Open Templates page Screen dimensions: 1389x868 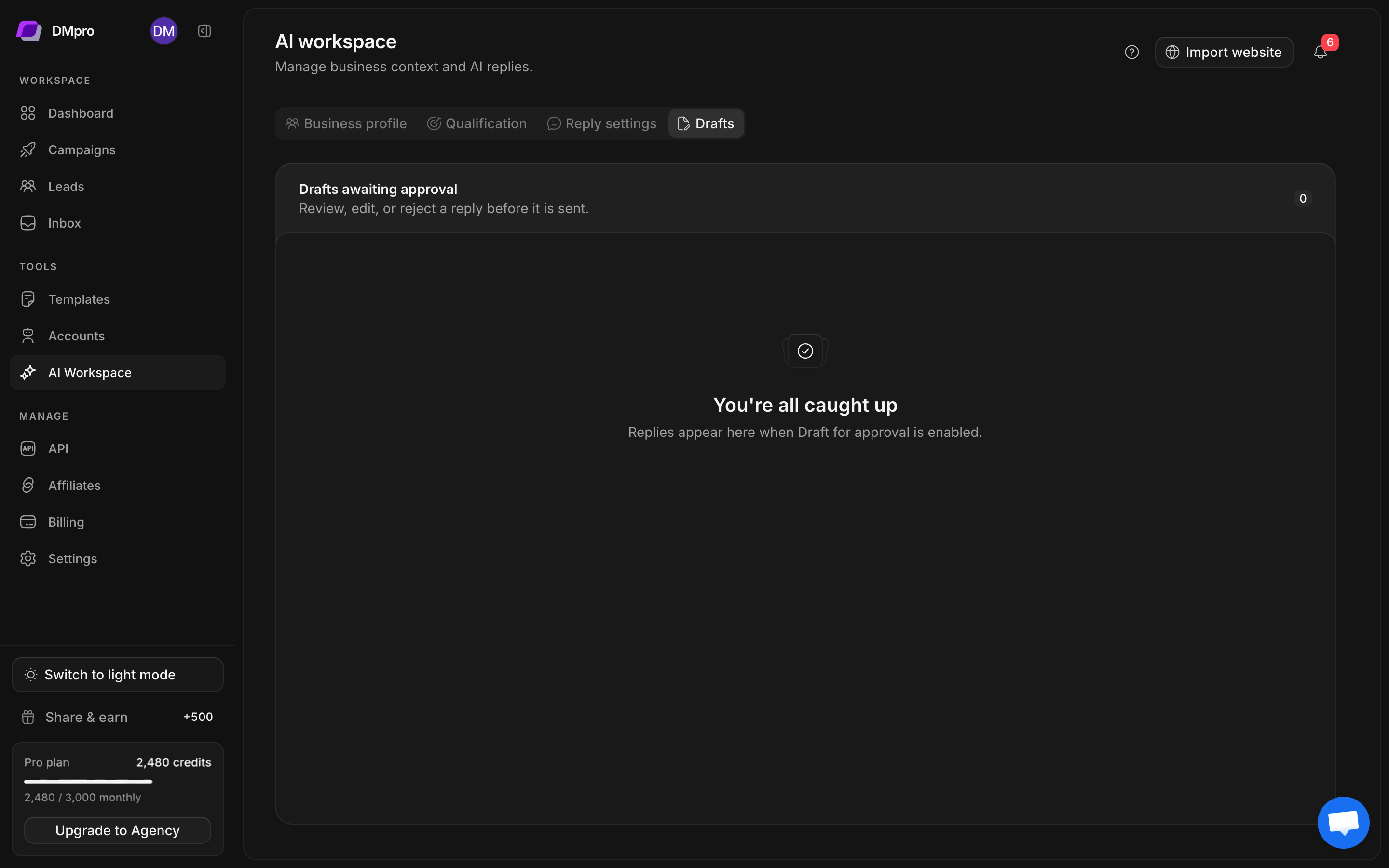pos(118,299)
